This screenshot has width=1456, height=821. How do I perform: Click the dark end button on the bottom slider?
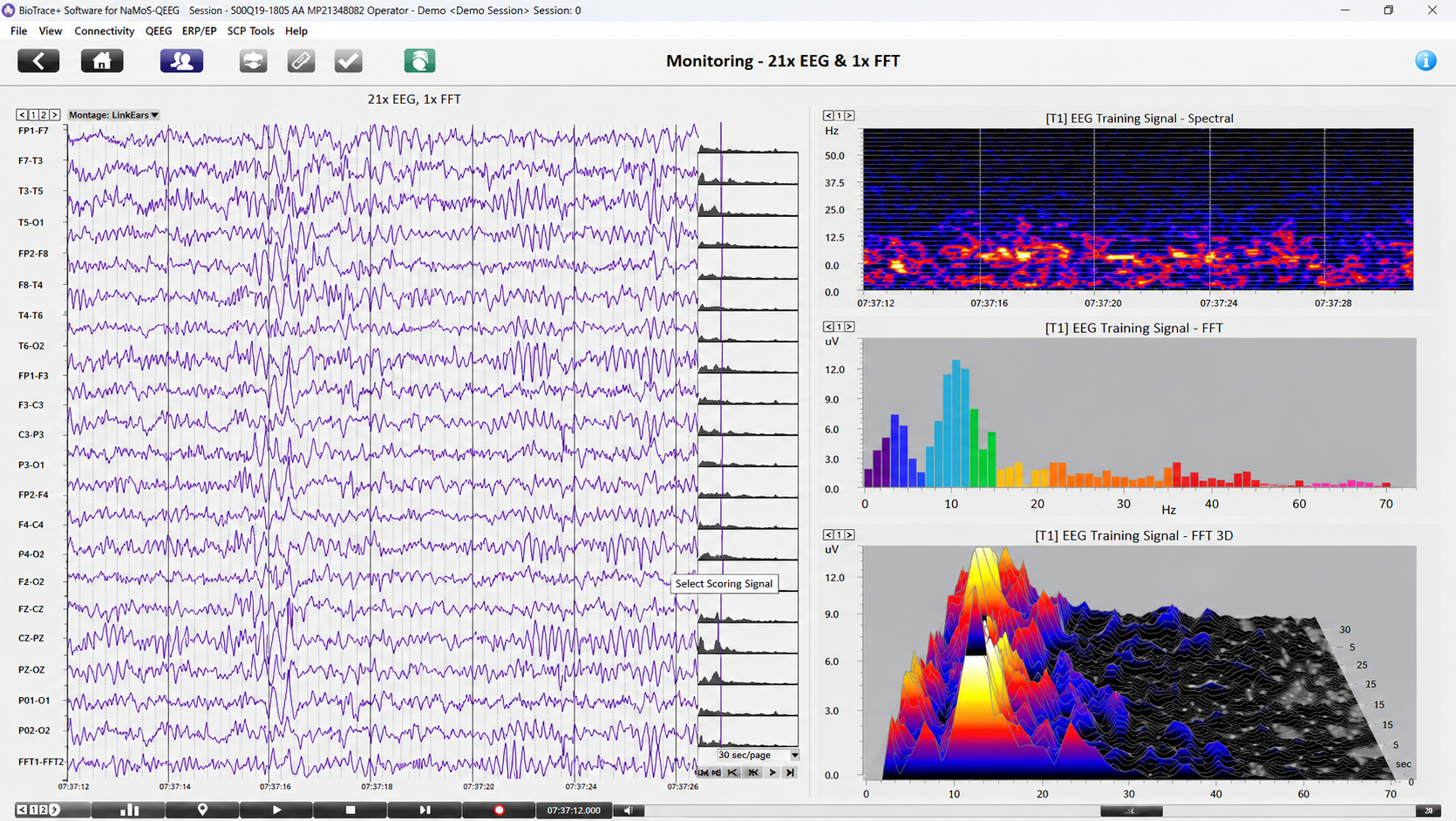(1428, 811)
